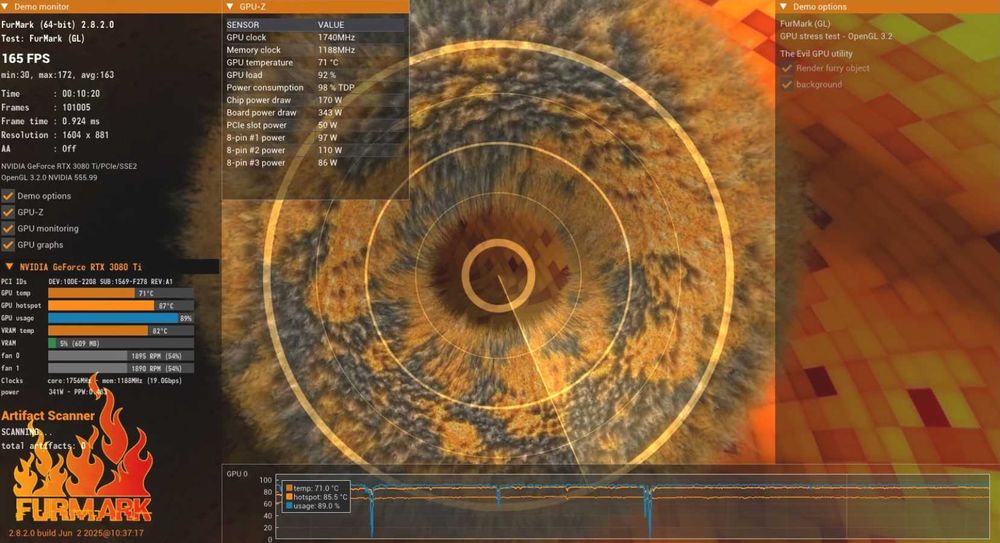Collapse the NVIDIA GeForce RTX 3080 Ti section
The width and height of the screenshot is (1000, 543).
(9, 267)
